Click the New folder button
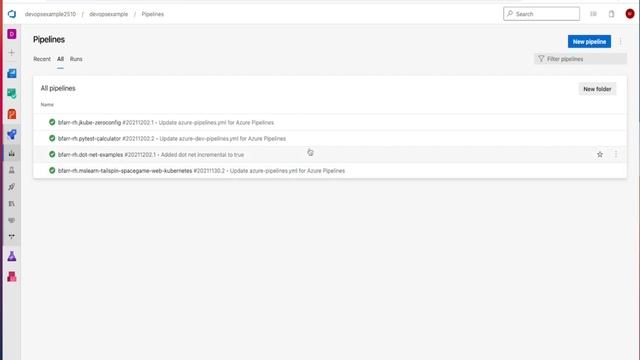 (597, 89)
